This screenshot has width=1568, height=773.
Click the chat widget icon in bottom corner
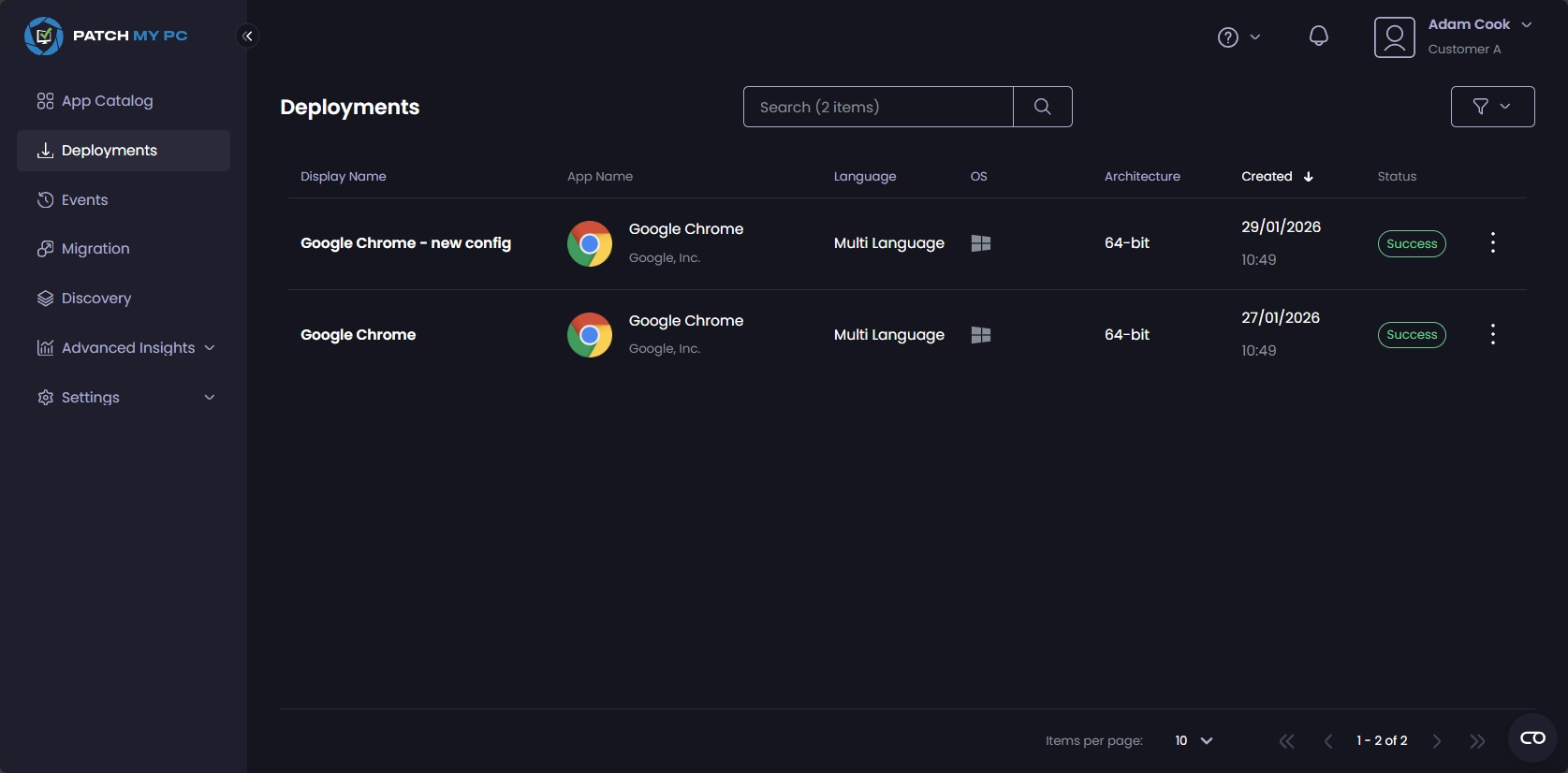[x=1532, y=738]
